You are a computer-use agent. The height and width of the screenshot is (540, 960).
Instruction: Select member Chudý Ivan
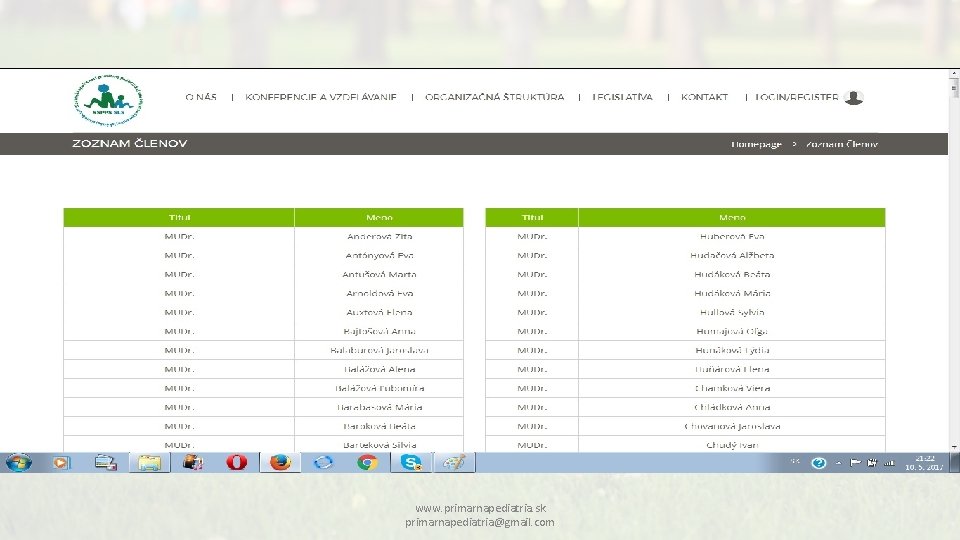point(732,445)
